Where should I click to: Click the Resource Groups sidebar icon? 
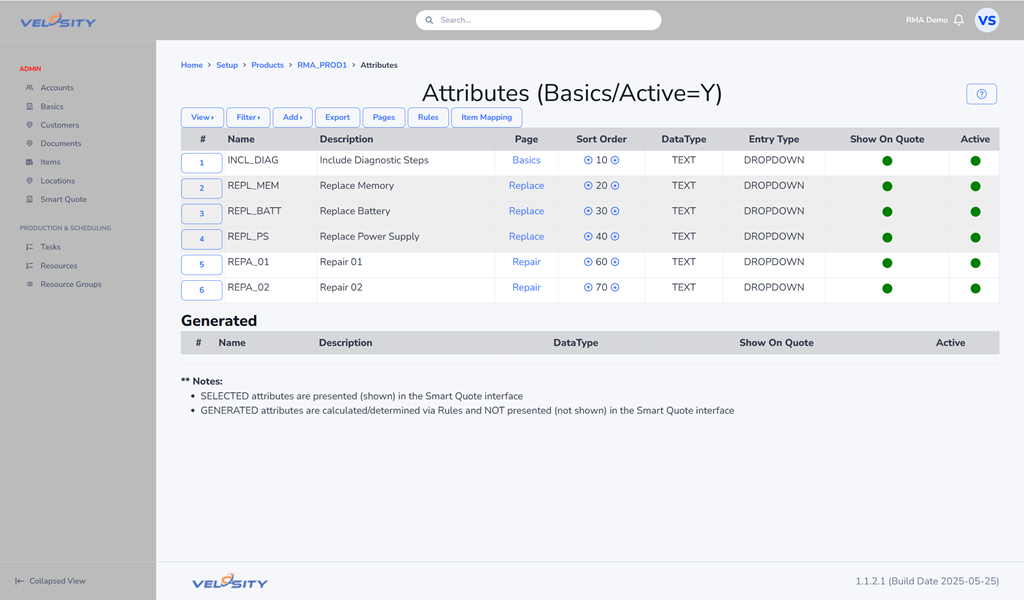tap(30, 284)
